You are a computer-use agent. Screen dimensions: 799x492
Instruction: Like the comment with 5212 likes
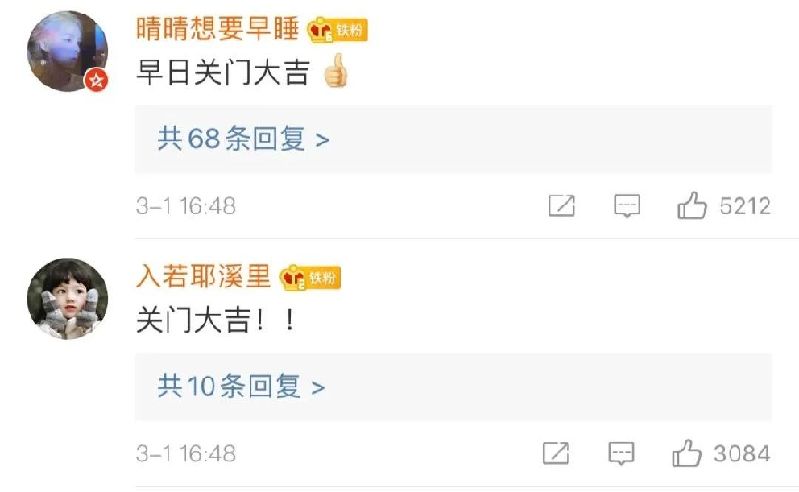click(x=692, y=205)
